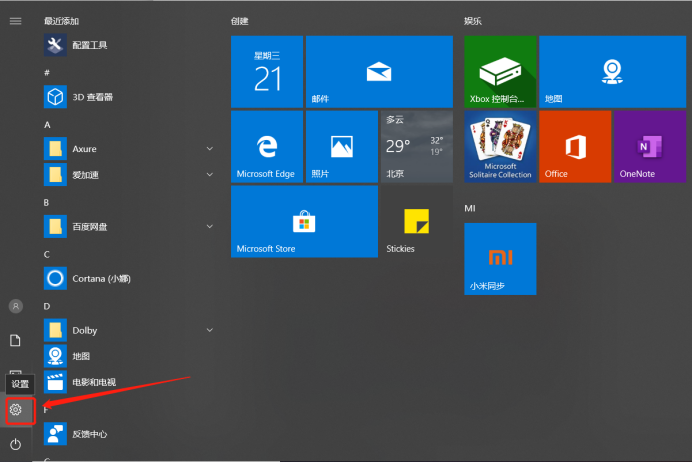Expand the 百度网盘 folder chevron
This screenshot has width=692, height=462.
pyautogui.click(x=210, y=227)
